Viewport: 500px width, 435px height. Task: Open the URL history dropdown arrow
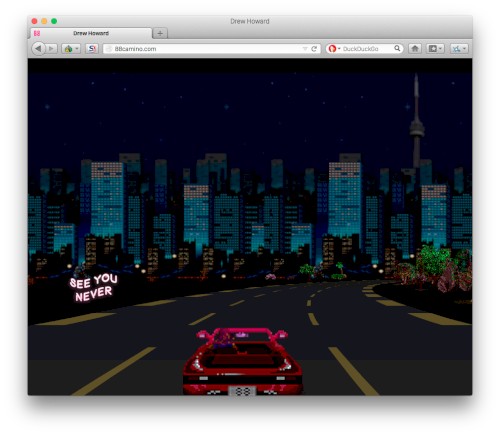point(305,49)
